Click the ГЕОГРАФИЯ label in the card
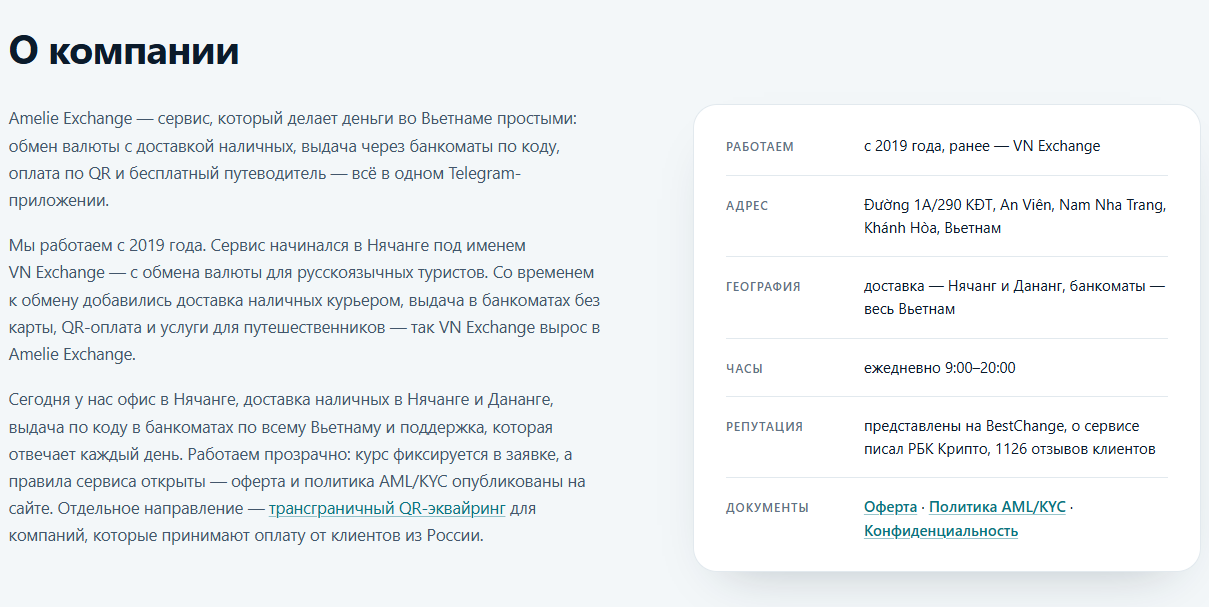Viewport: 1209px width, 607px height. [x=763, y=287]
